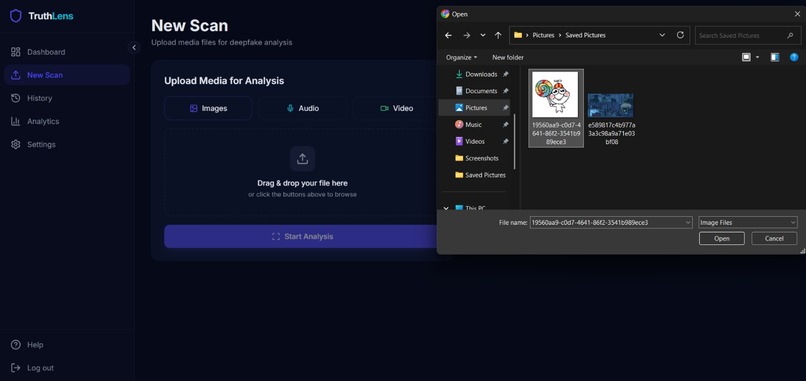Click the New folder button
Image resolution: width=806 pixels, height=381 pixels.
tap(508, 58)
